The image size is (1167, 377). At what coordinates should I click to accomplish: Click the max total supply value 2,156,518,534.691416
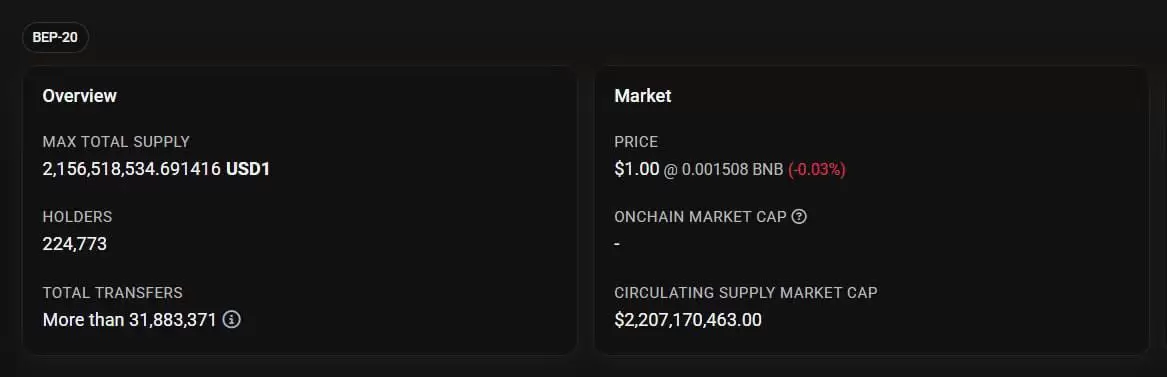point(132,169)
